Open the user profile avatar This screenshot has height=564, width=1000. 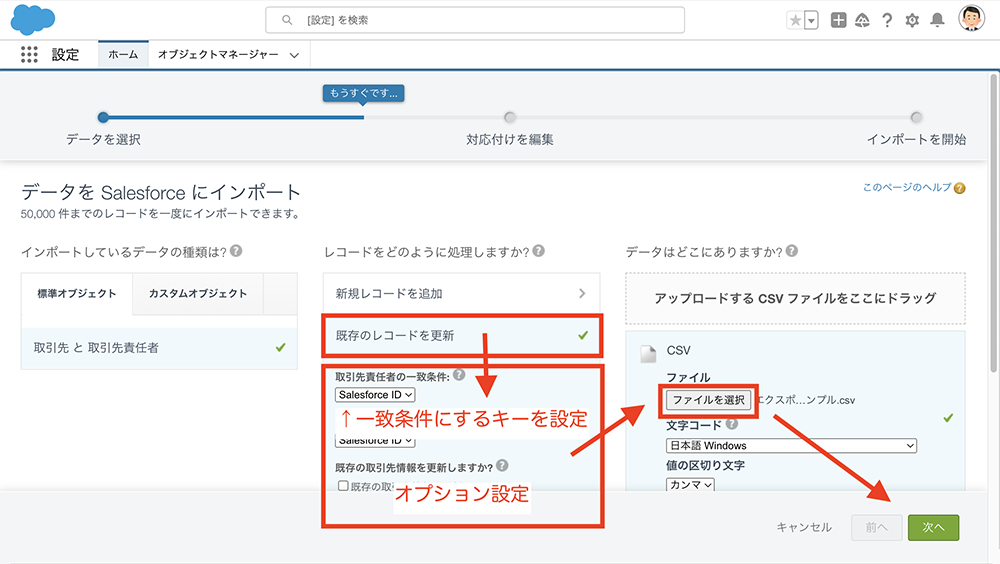tap(971, 19)
